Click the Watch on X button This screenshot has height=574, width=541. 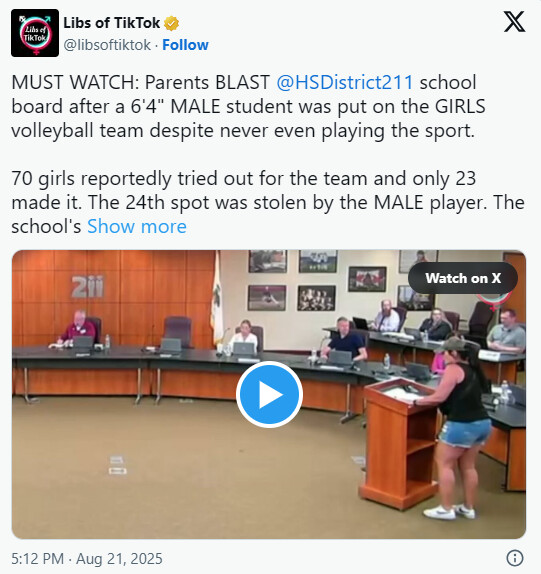click(463, 278)
